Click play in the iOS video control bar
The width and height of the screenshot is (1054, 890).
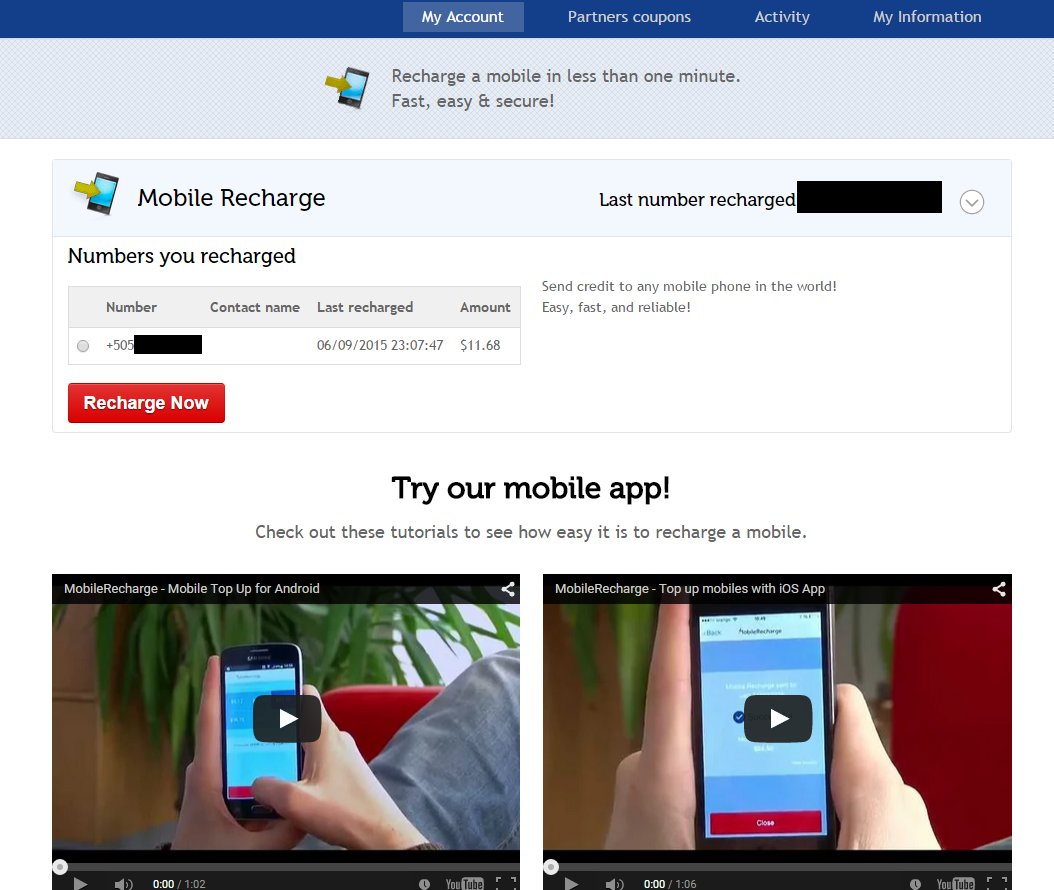point(571,883)
